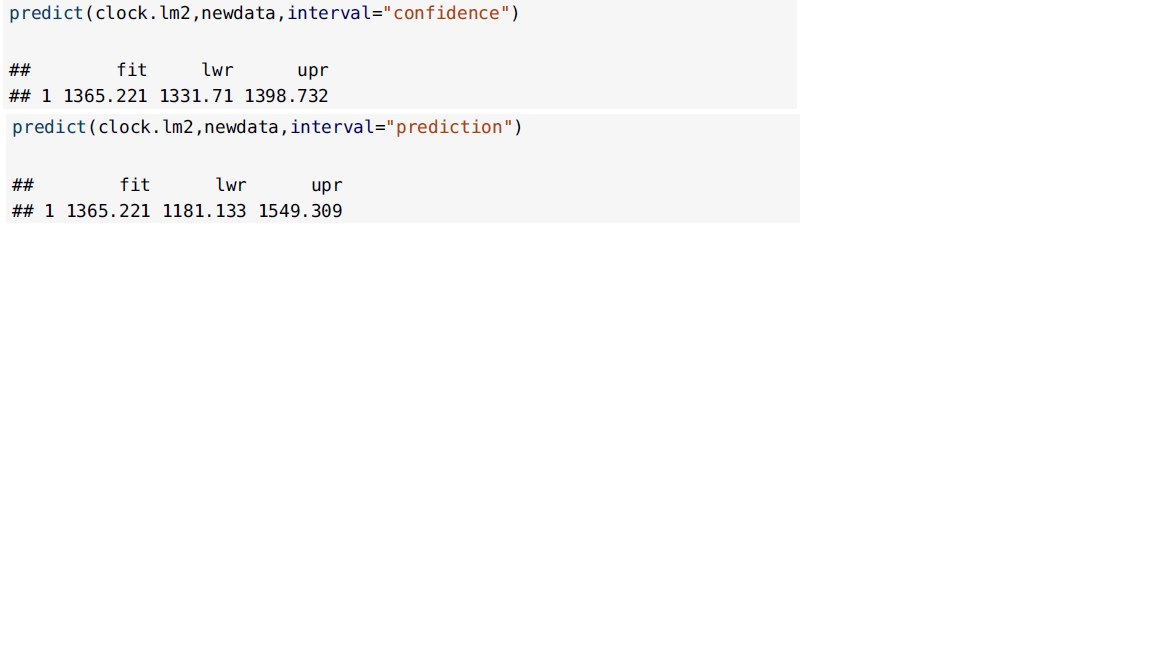Click clock.lm2 in the prediction call

click(x=145, y=127)
